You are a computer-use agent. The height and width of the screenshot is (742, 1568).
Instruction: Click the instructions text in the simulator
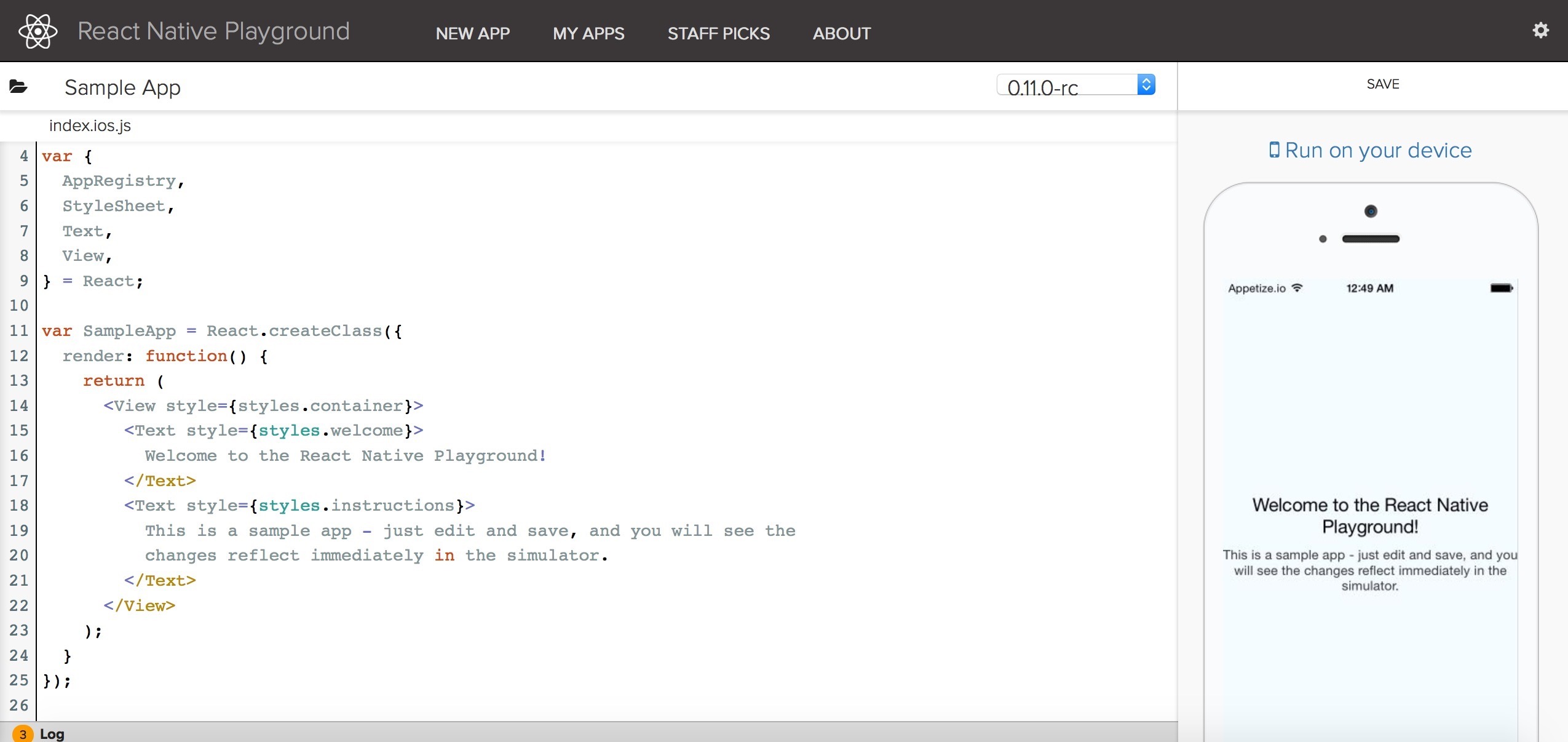coord(1370,570)
